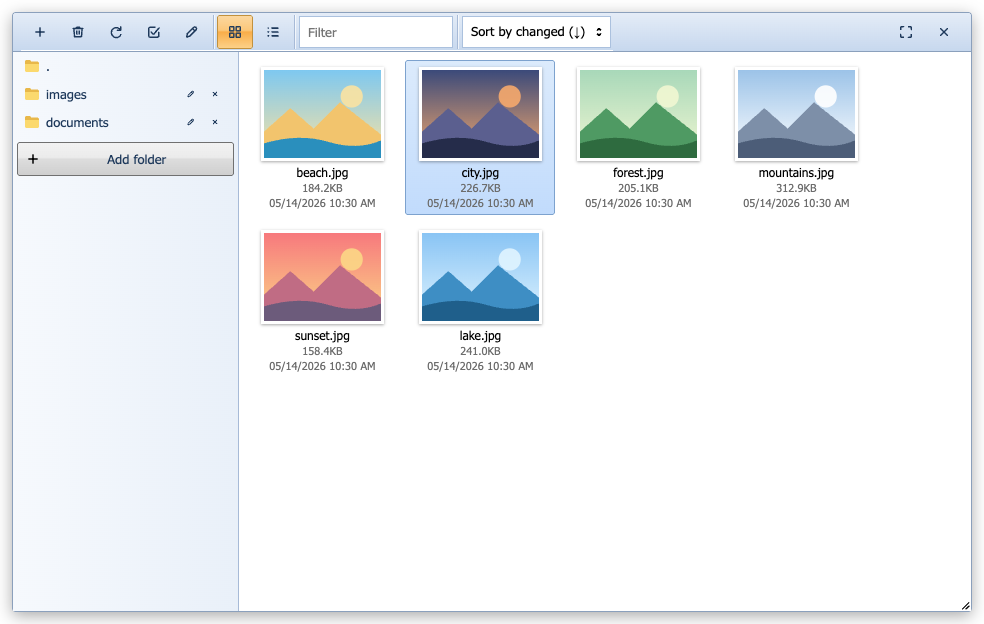This screenshot has height=624, width=984.
Task: Select the beach.jpg thumbnail
Action: [323, 114]
